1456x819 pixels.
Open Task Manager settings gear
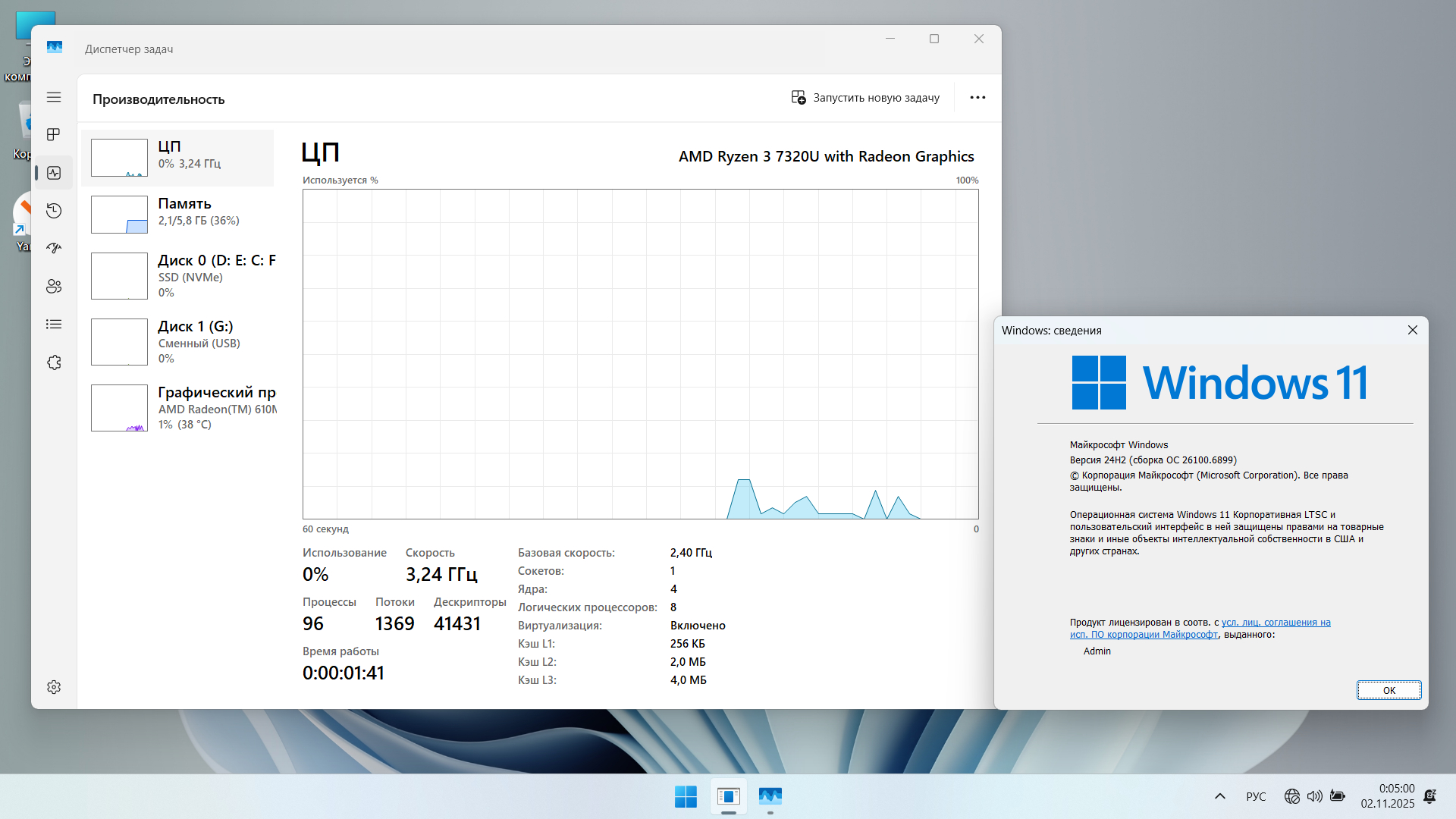point(54,687)
